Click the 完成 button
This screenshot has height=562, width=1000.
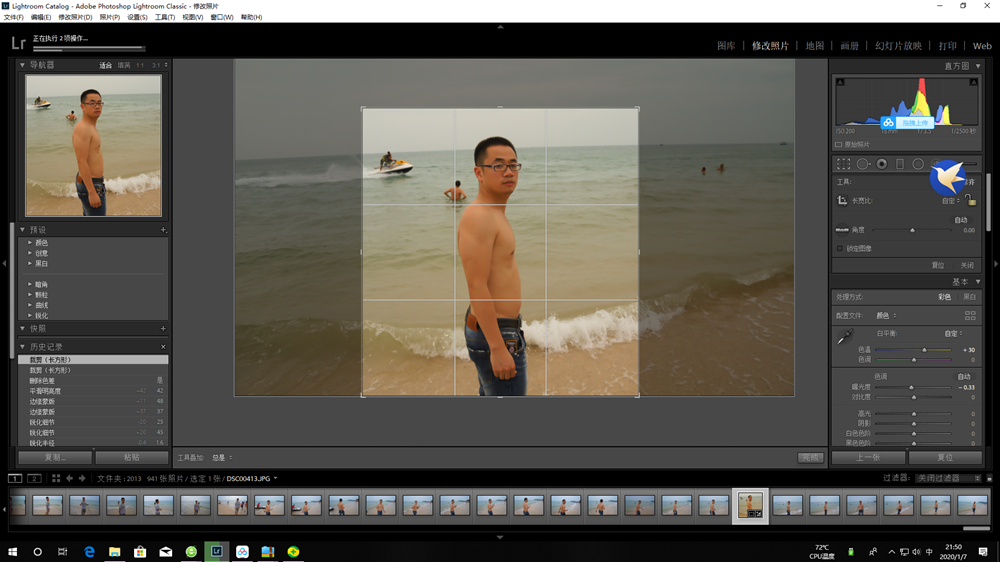[x=810, y=458]
